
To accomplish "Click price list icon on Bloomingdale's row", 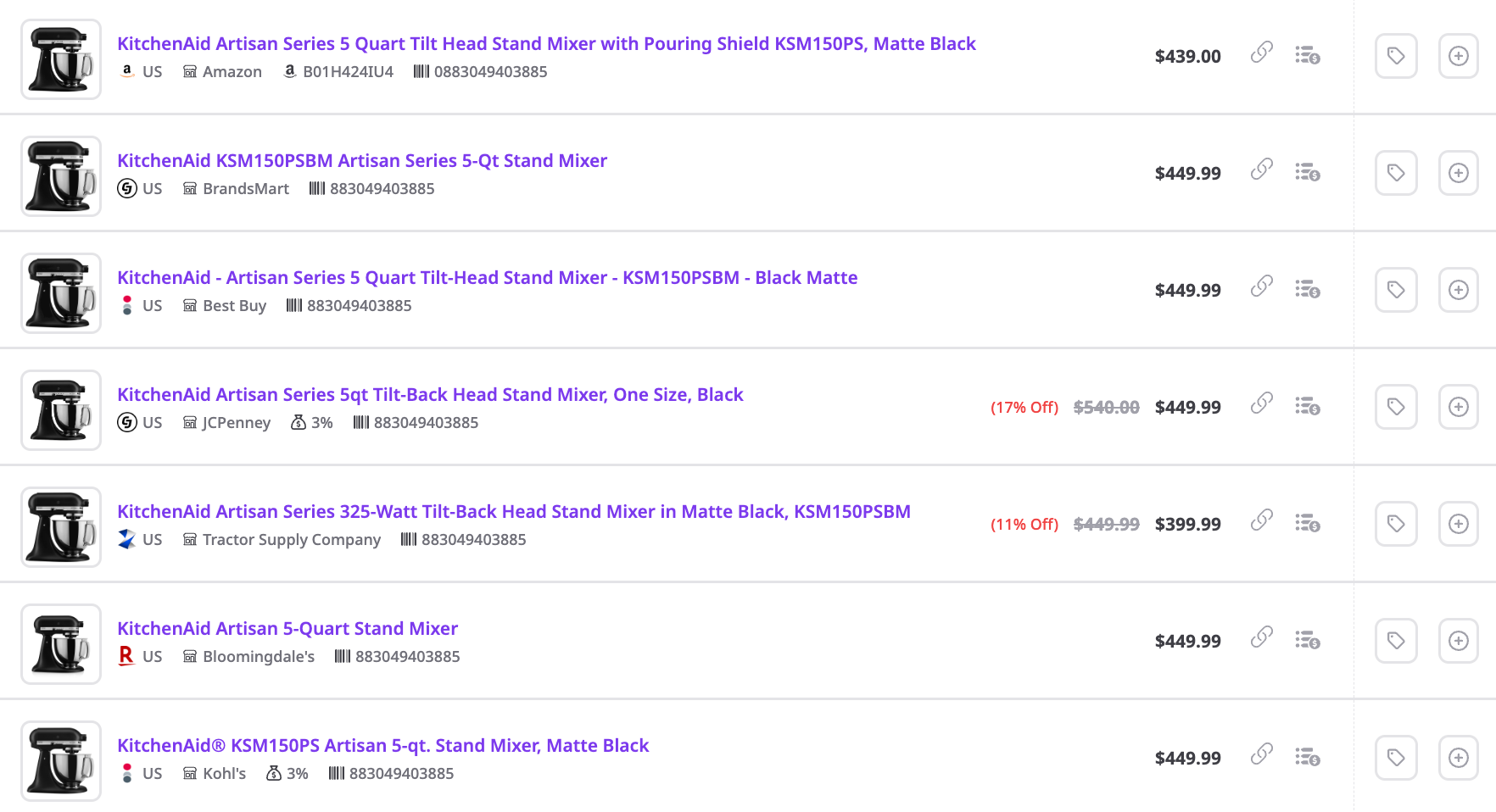I will pyautogui.click(x=1307, y=640).
